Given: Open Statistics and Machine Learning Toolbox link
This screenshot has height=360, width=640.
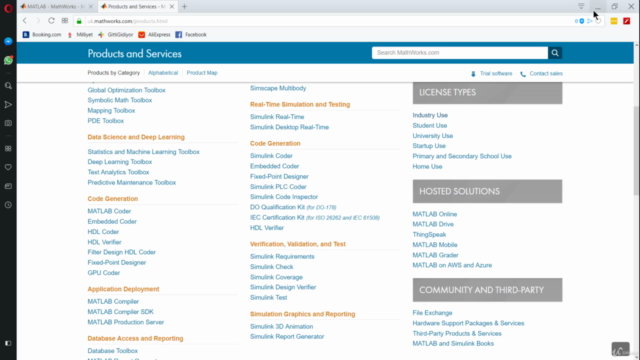Looking at the screenshot, I should coord(143,152).
